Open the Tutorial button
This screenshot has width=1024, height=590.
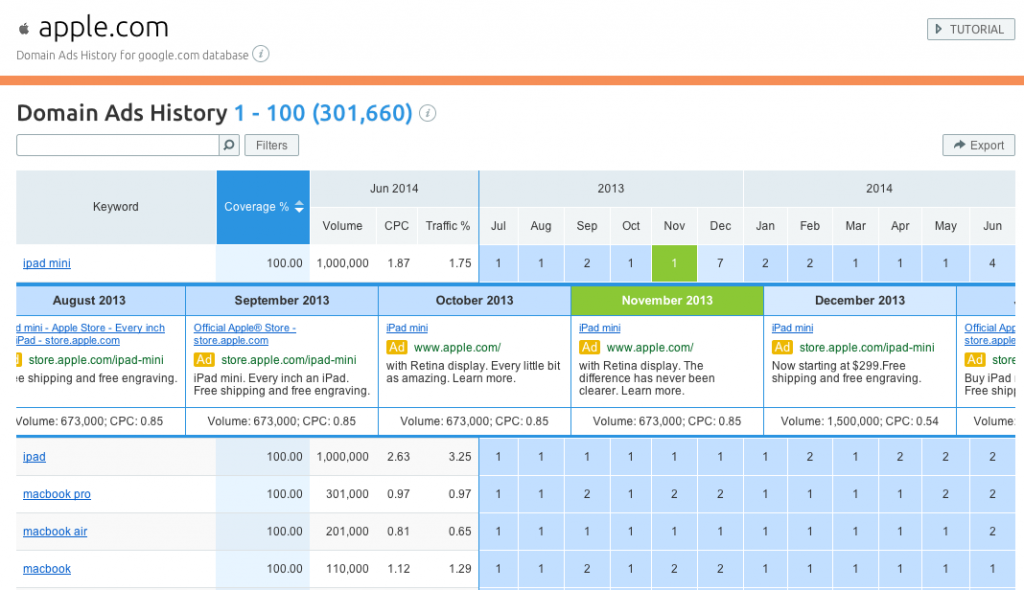pyautogui.click(x=970, y=29)
